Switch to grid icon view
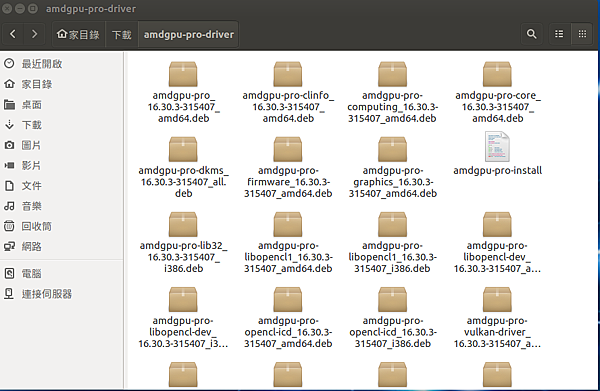The image size is (600, 391). [x=582, y=34]
